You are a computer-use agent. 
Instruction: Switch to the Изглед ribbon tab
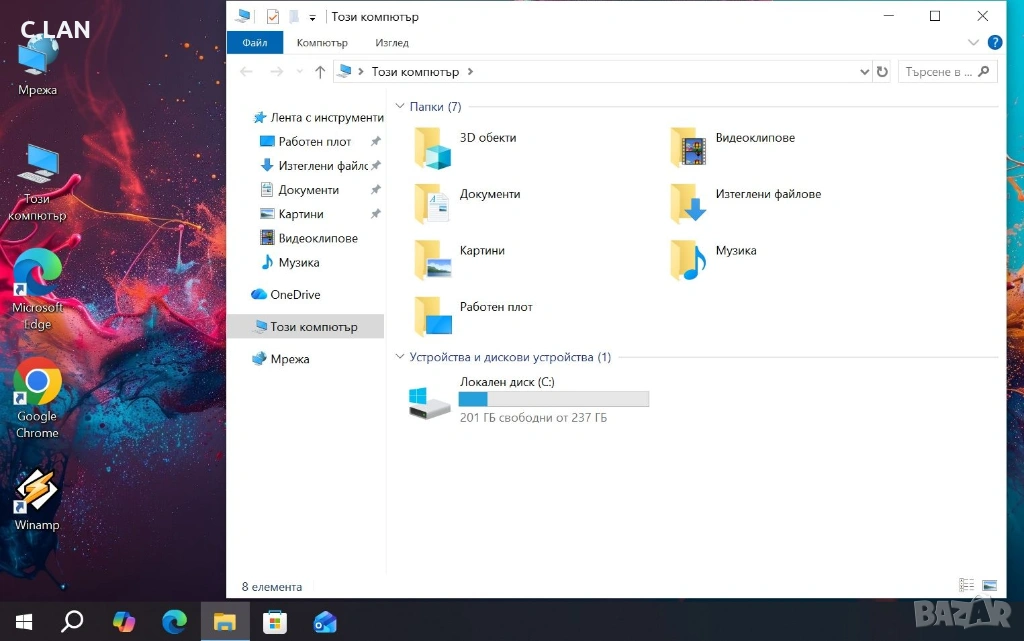click(392, 43)
